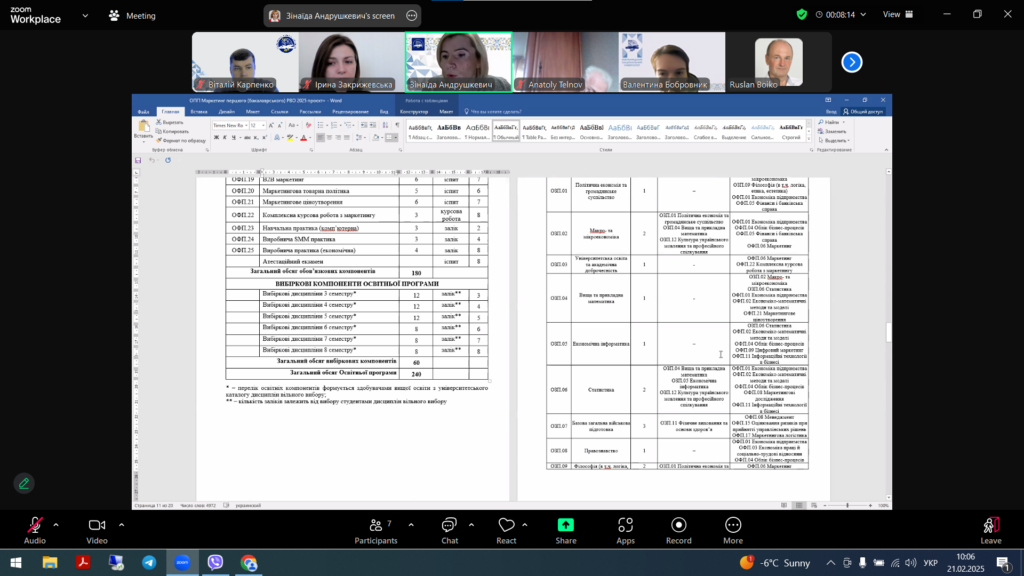Screen dimensions: 1024x576
Task: Click Заменить replace button
Action: (831, 131)
